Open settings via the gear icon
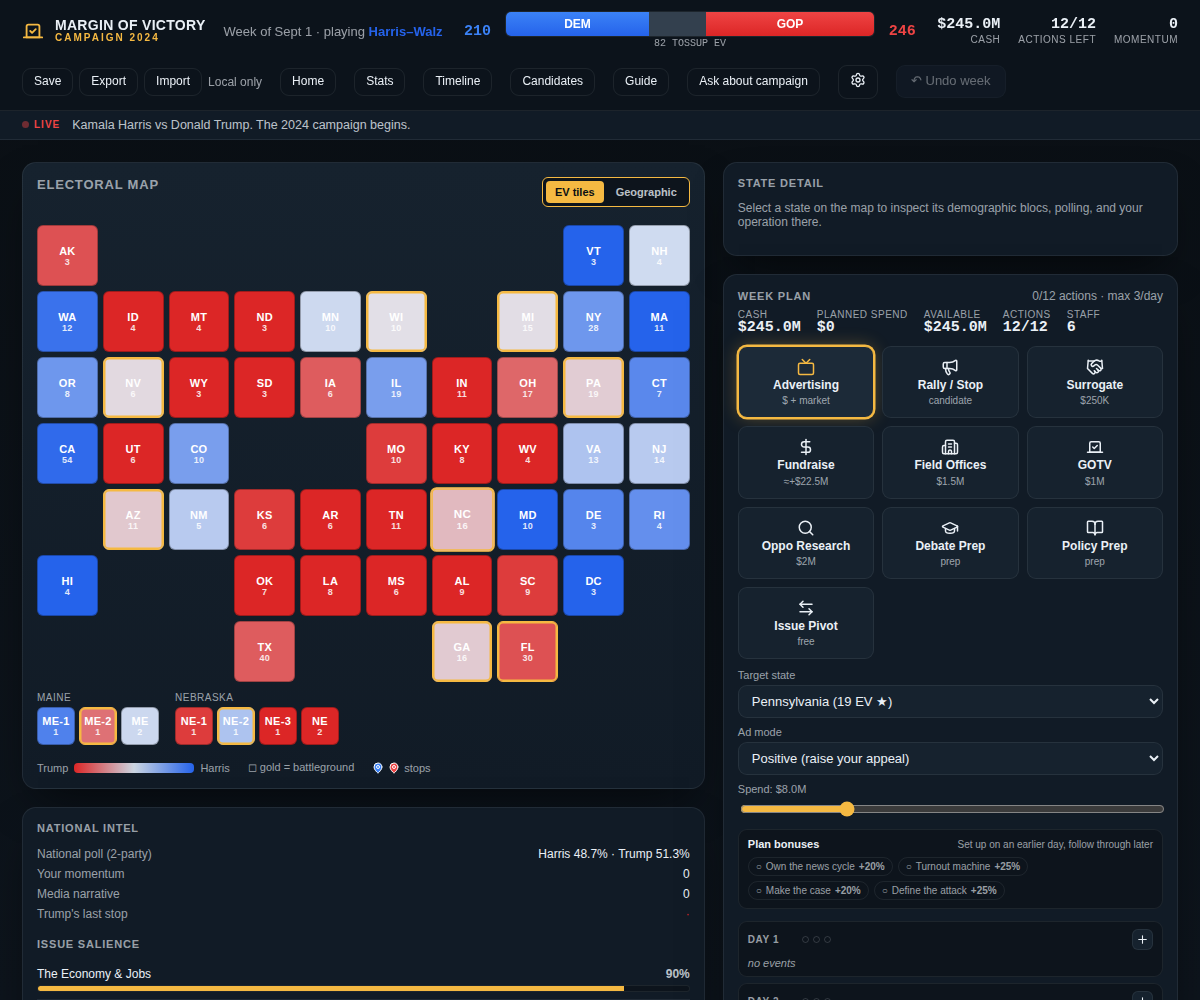1200x1000 pixels. pos(858,81)
